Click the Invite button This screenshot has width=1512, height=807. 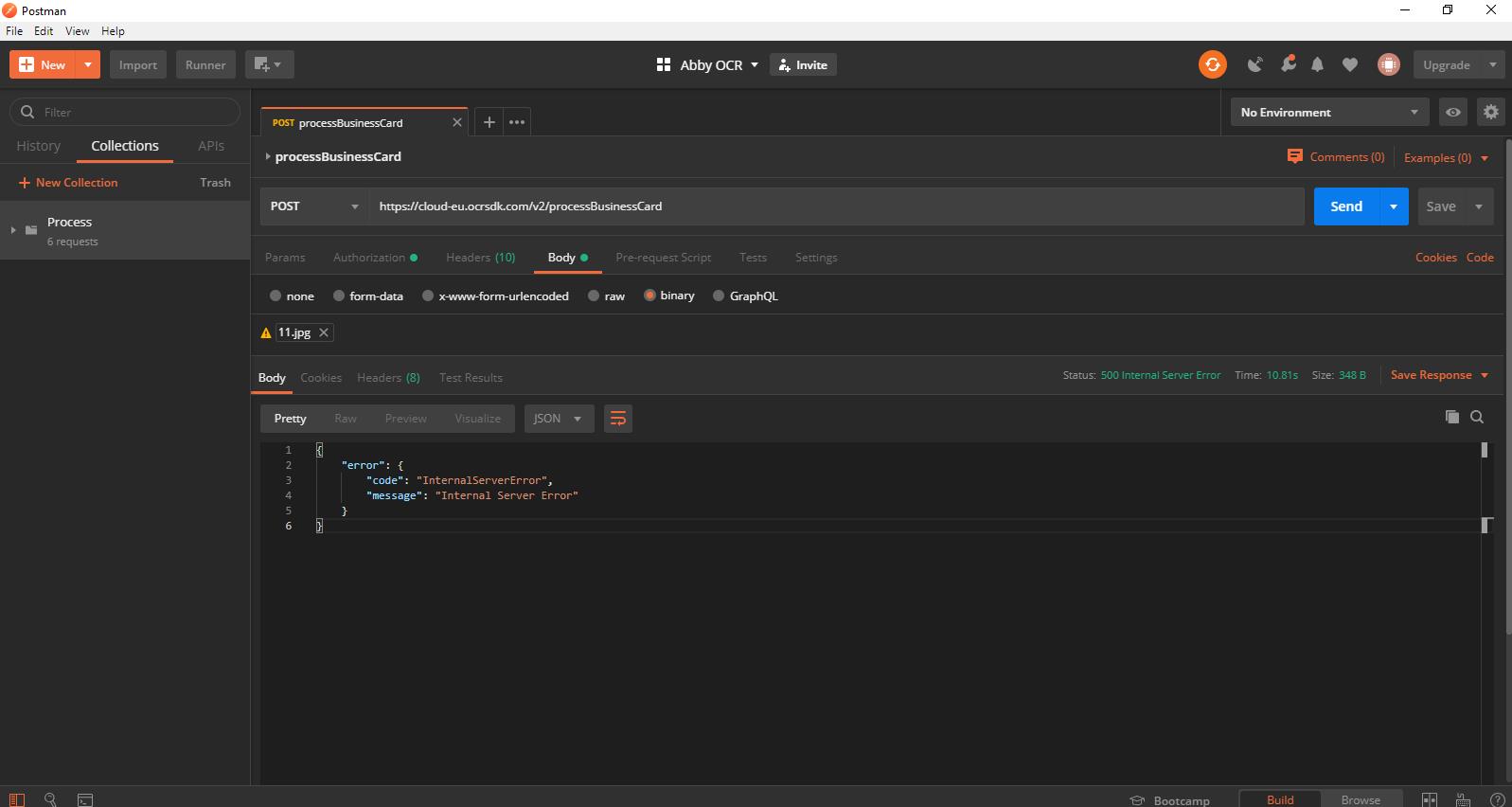tap(803, 64)
